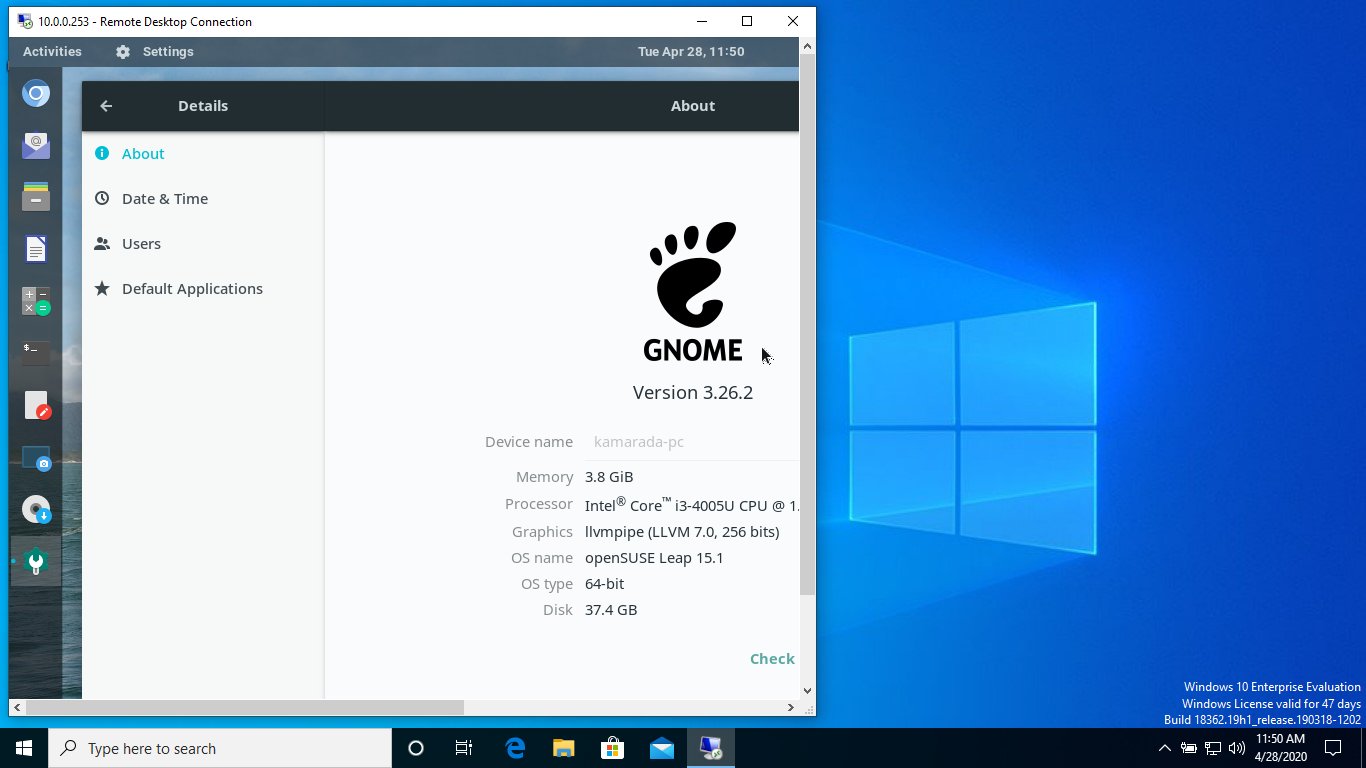Select Default Applications in the sidebar
This screenshot has width=1366, height=768.
[x=192, y=288]
